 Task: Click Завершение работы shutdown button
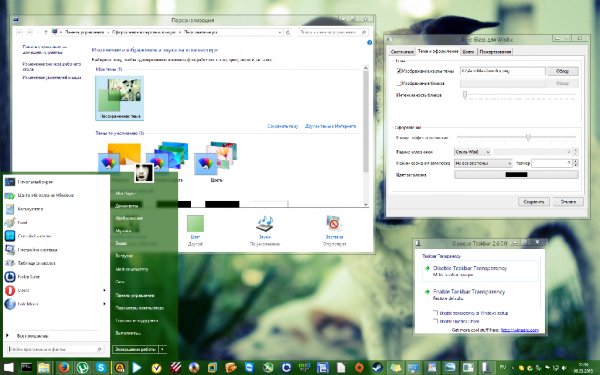click(135, 349)
